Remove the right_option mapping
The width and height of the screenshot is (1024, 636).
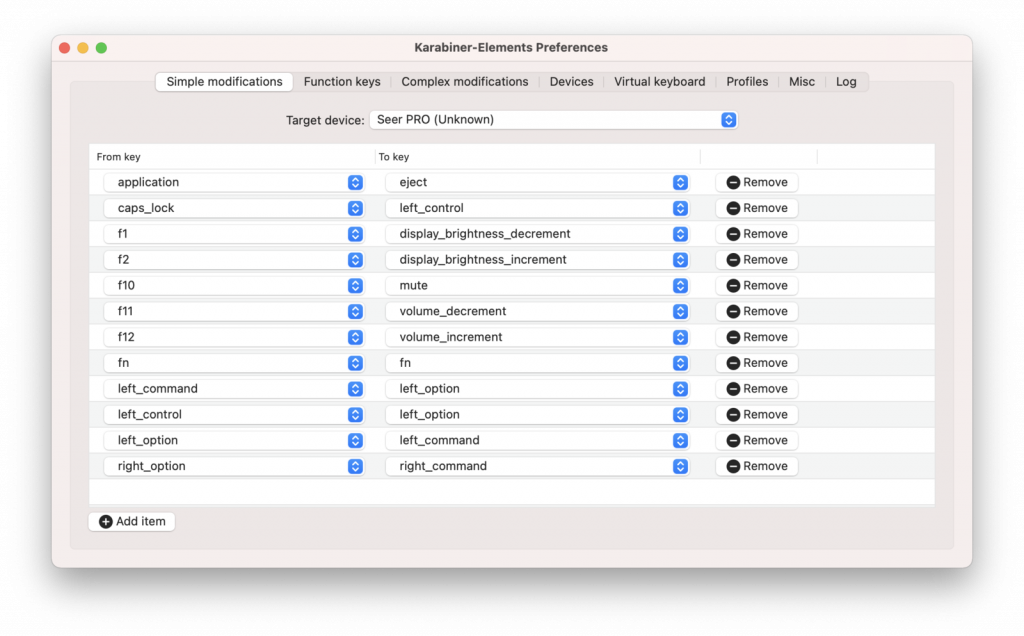coord(757,466)
